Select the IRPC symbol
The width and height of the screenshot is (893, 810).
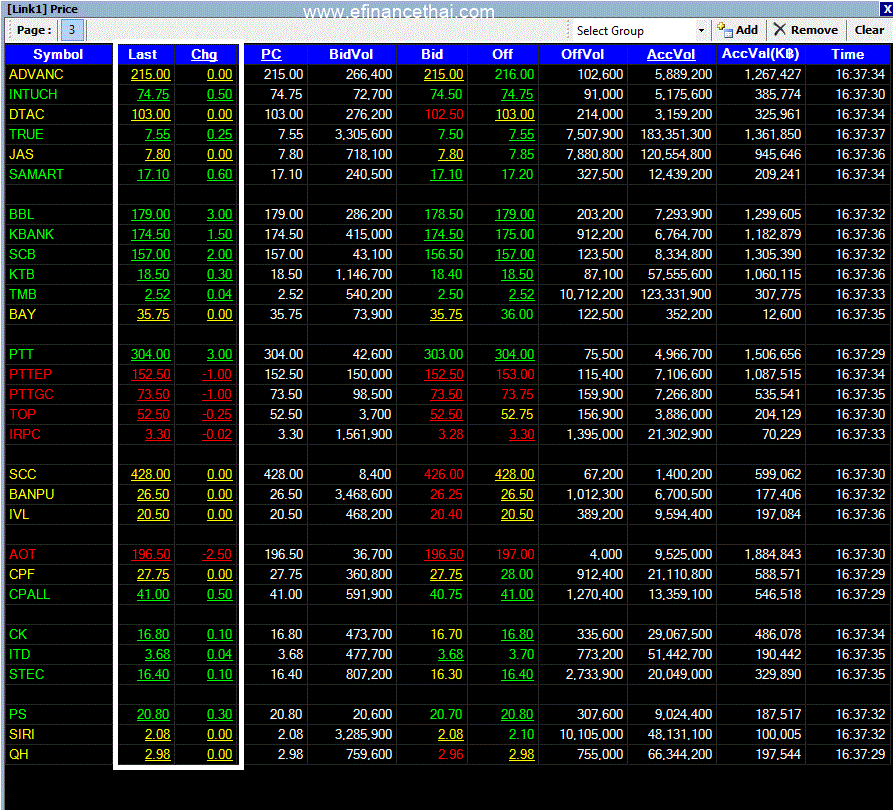click(x=24, y=434)
